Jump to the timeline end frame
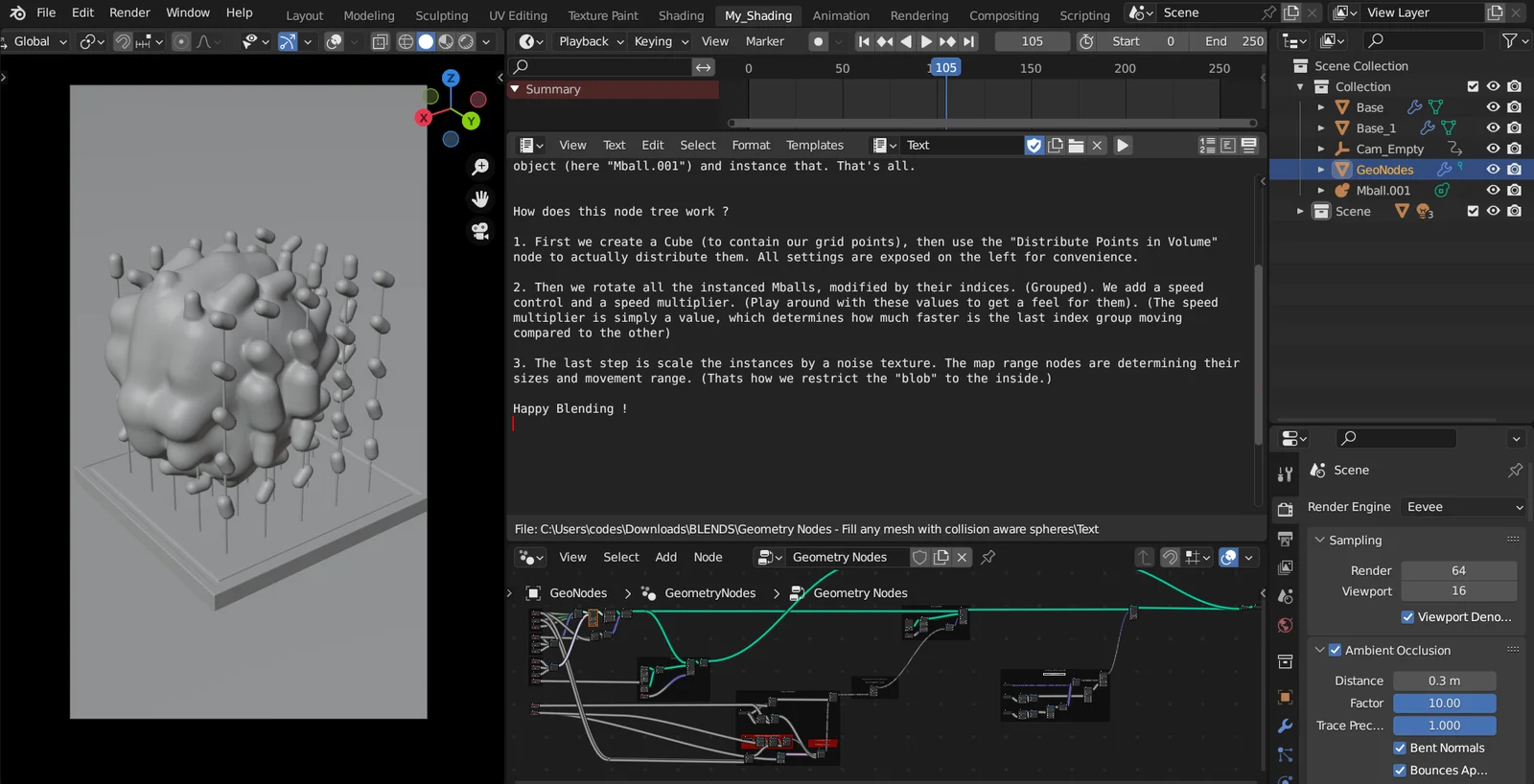 point(969,41)
